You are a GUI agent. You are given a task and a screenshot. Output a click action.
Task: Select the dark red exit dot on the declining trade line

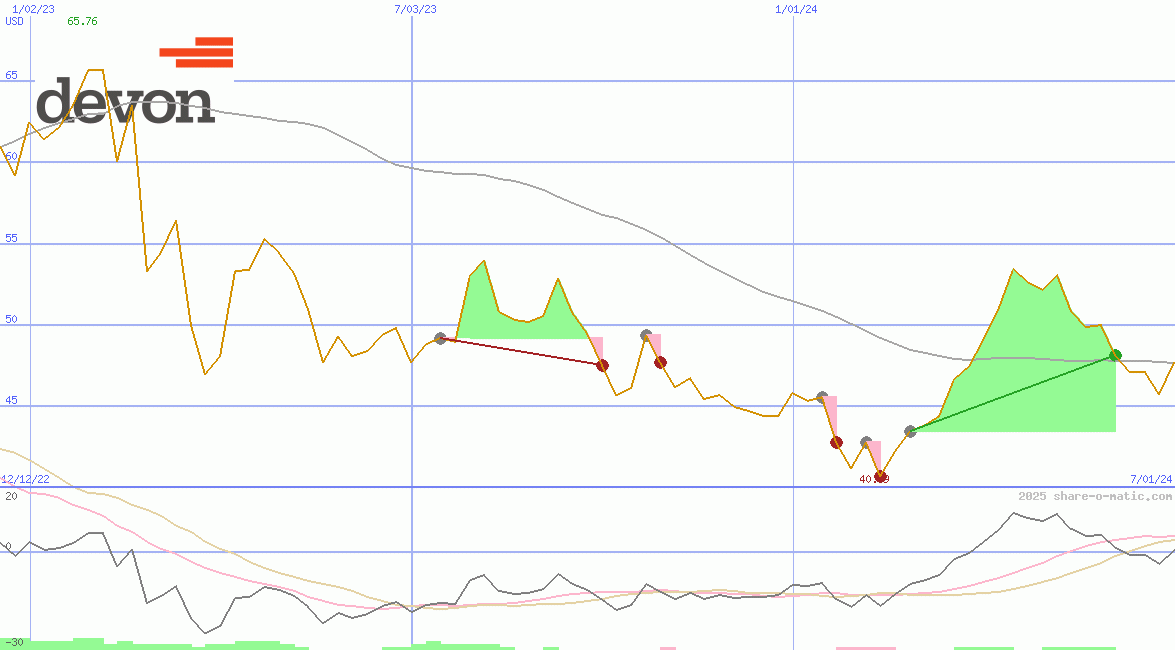(x=601, y=365)
